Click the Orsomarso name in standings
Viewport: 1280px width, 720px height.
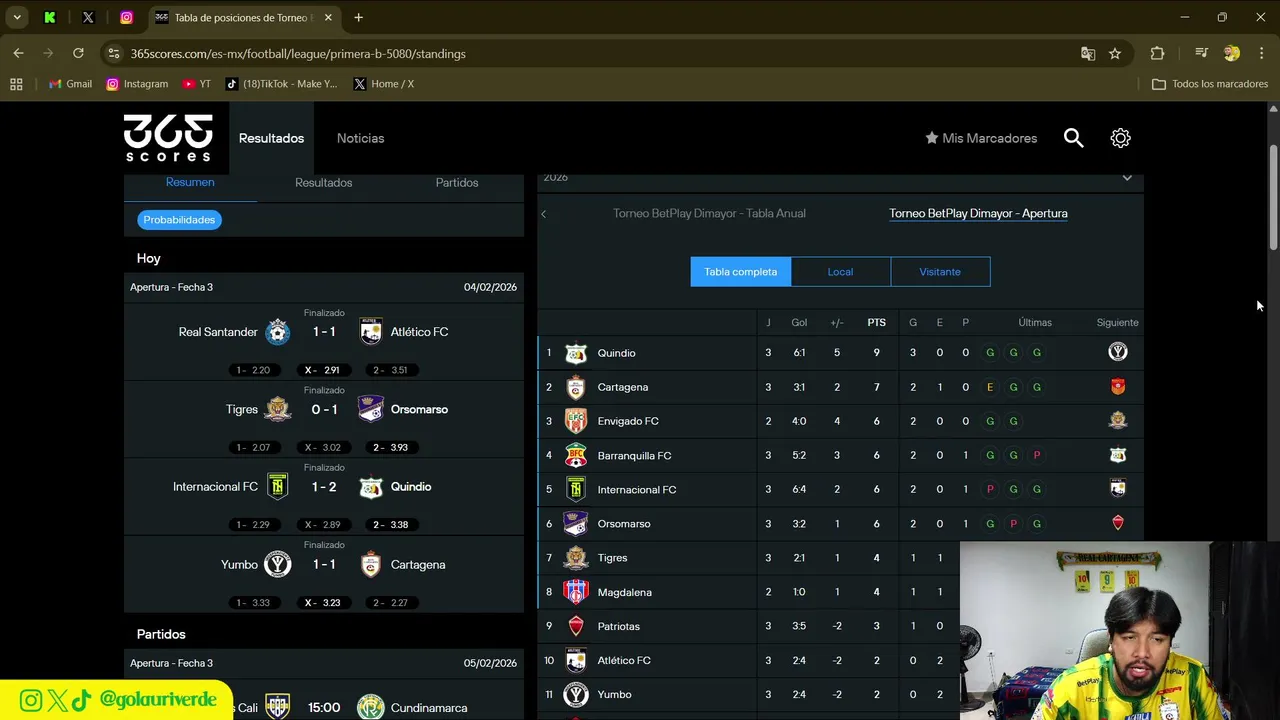point(624,524)
